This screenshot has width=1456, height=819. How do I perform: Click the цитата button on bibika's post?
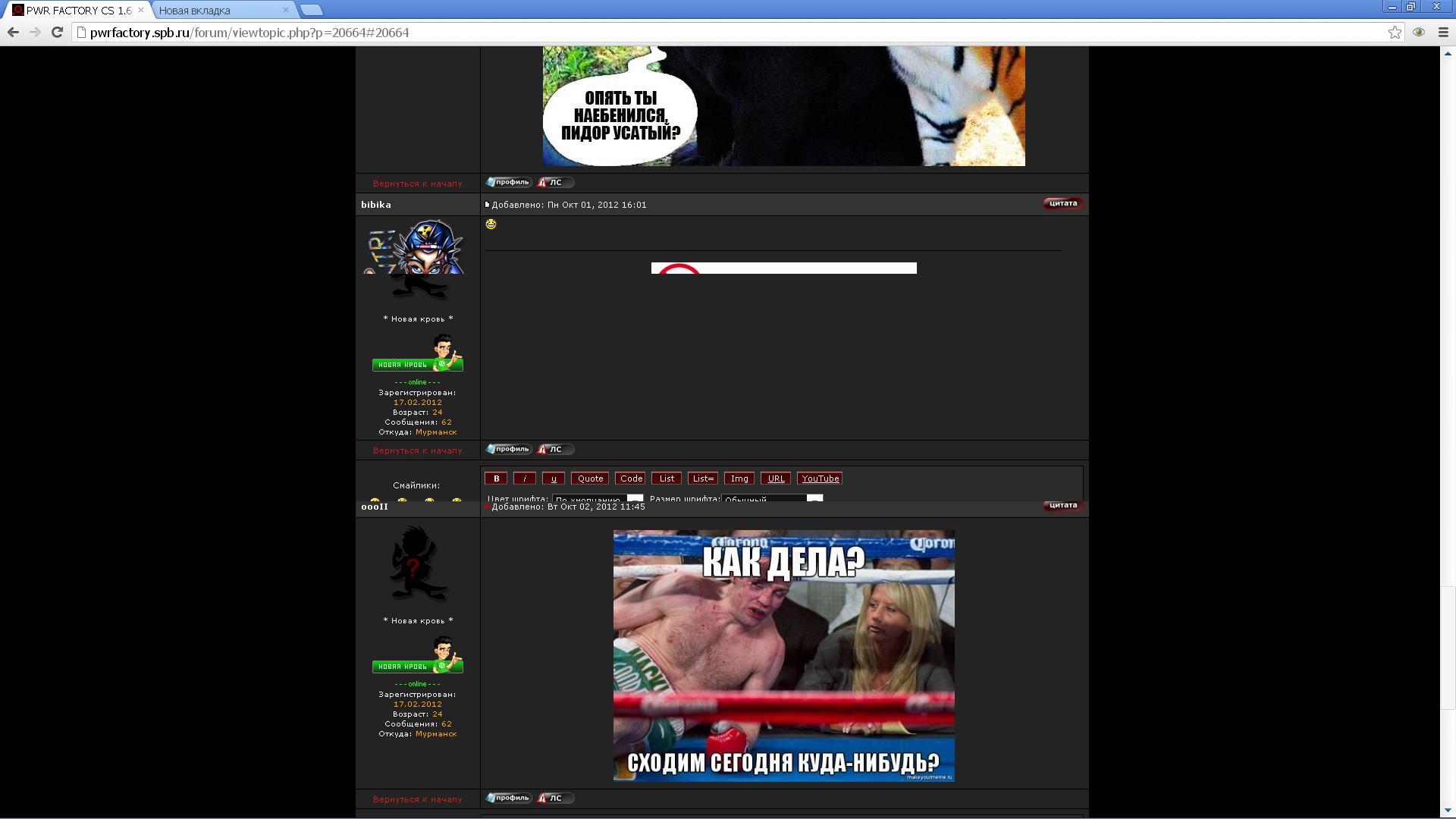(1063, 203)
